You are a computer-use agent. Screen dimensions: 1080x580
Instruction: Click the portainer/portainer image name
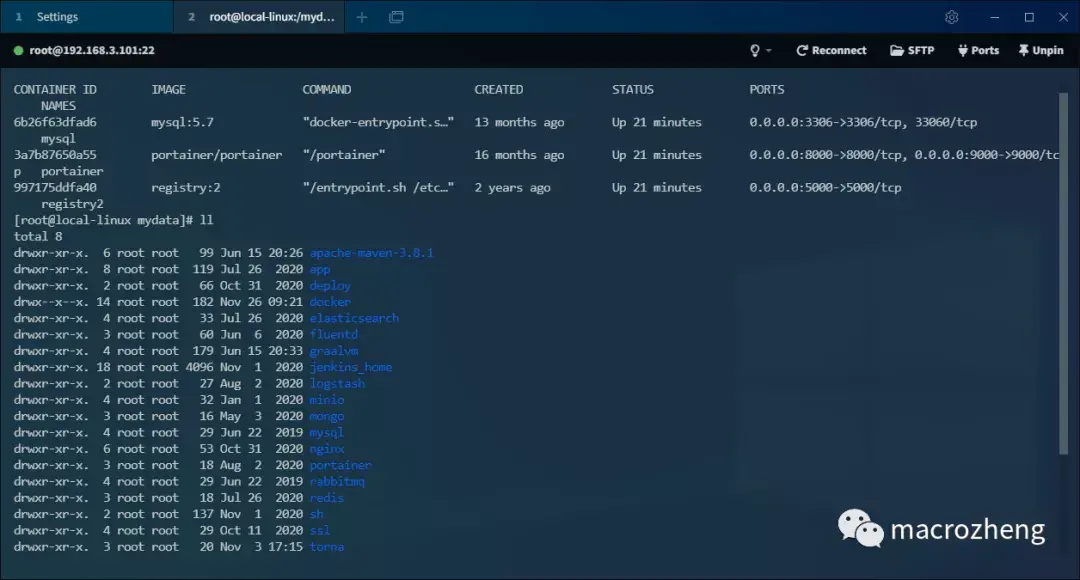216,155
